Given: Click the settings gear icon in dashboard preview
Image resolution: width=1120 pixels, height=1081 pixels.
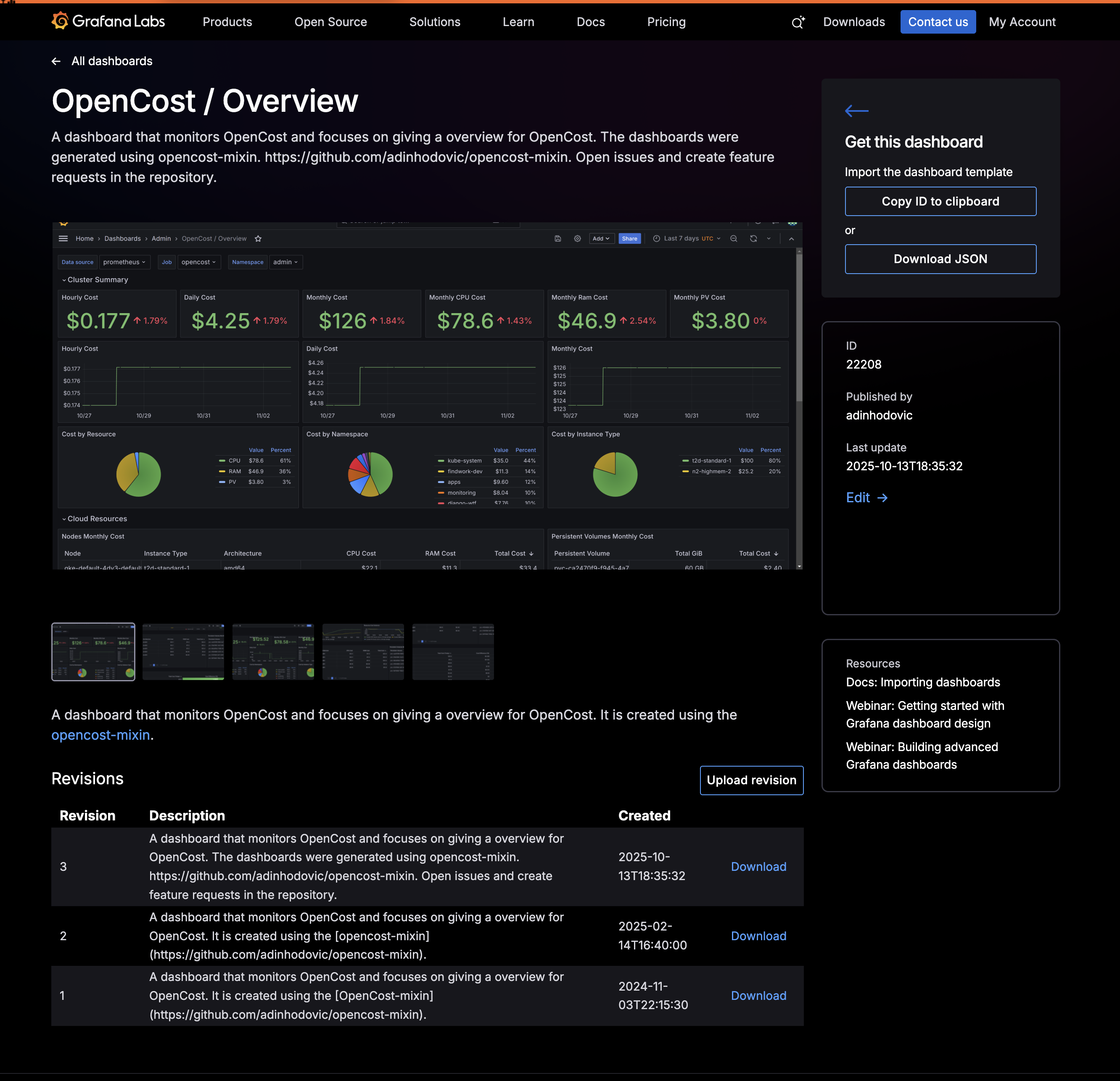Looking at the screenshot, I should 577,239.
